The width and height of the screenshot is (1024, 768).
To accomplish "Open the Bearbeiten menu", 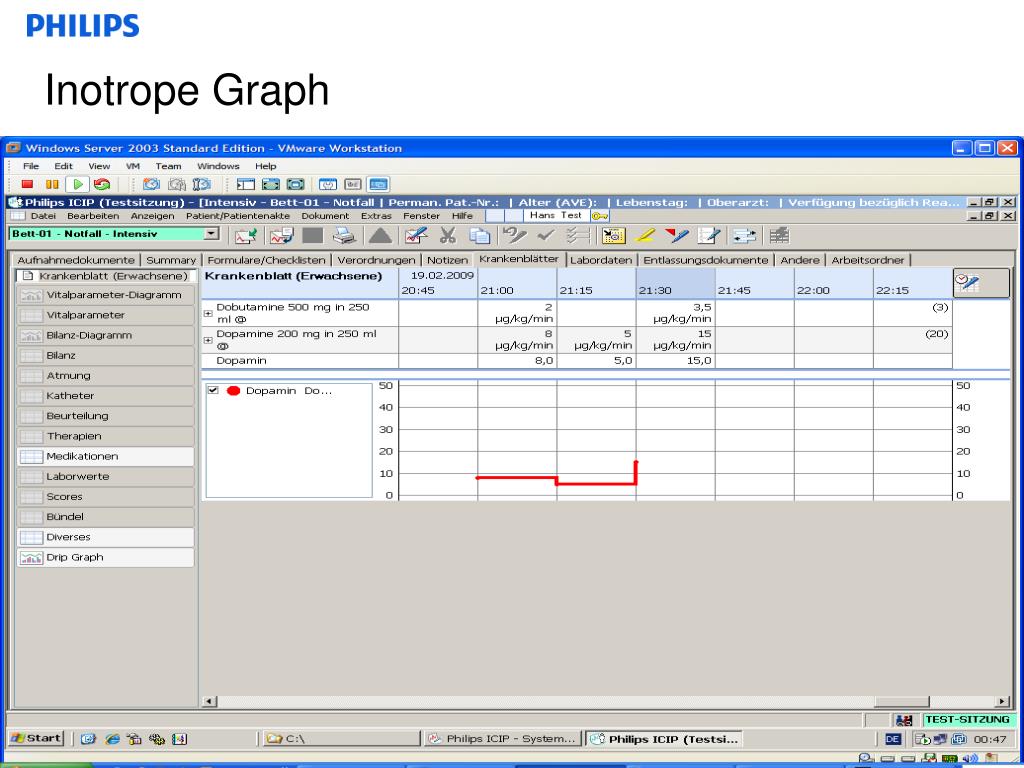I will [93, 216].
